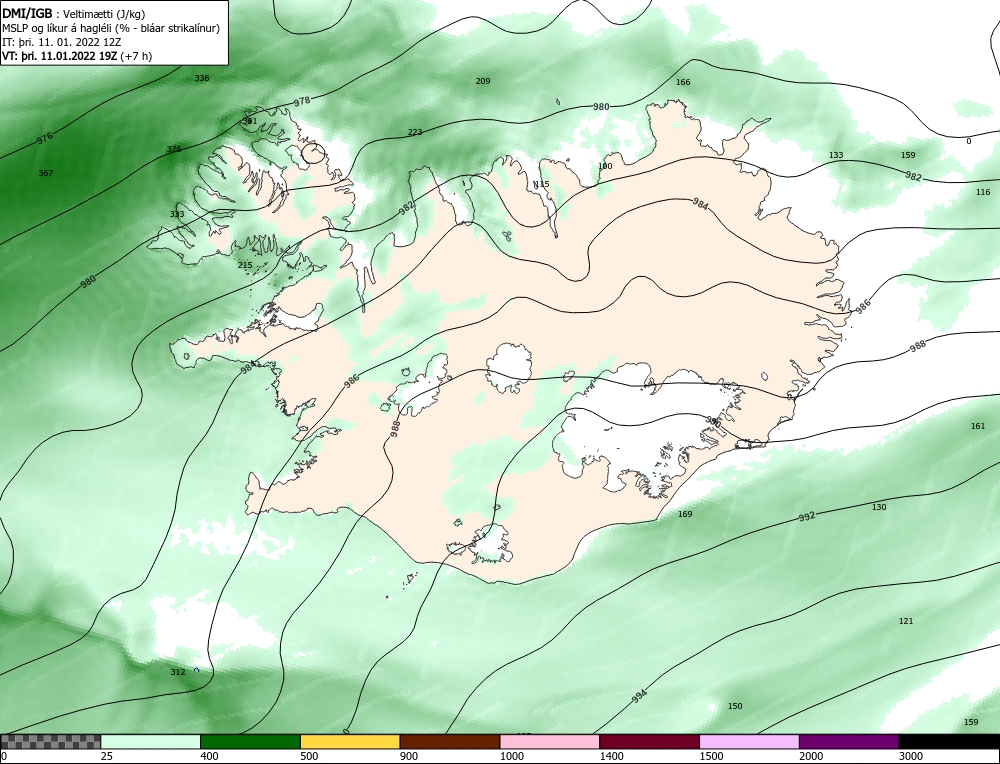Select the legend scale label '500'
Image resolution: width=1000 pixels, height=764 pixels.
tap(309, 756)
